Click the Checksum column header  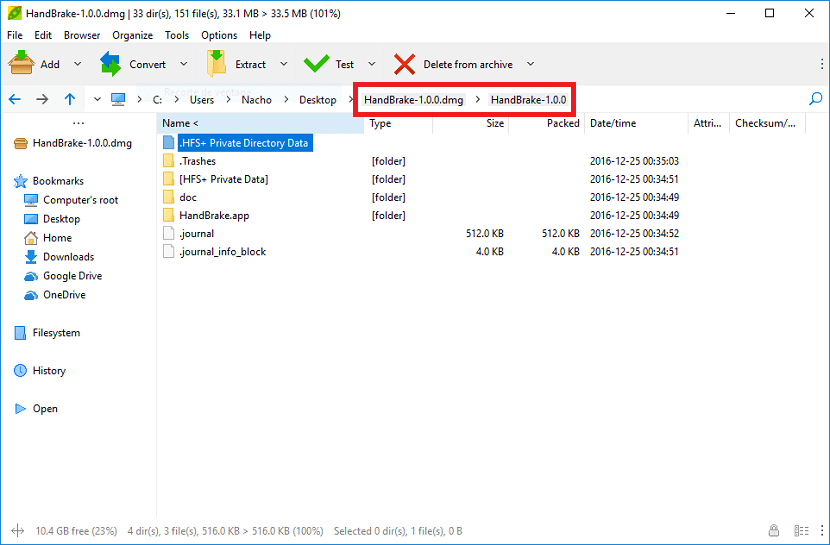[767, 123]
